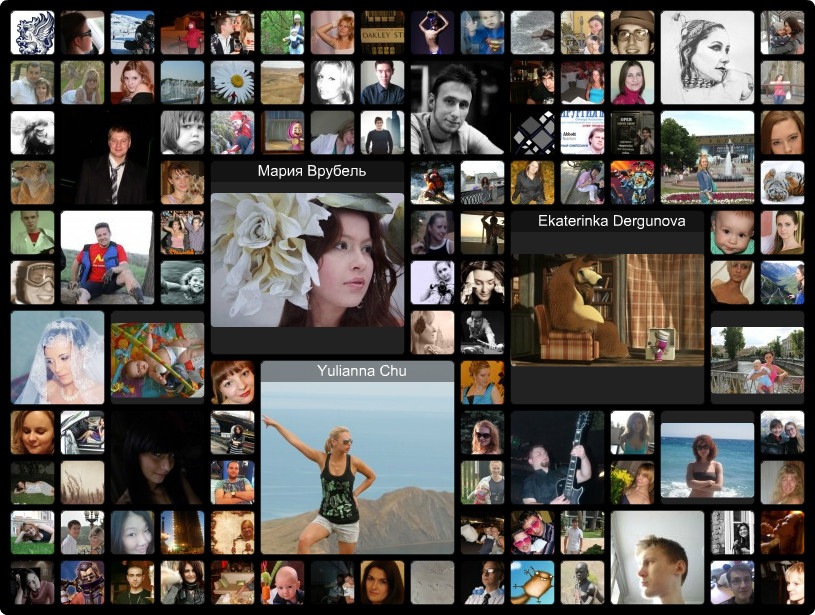
Task: Open Ekaterinka Dergunova's cartoon bear picture
Action: point(607,310)
